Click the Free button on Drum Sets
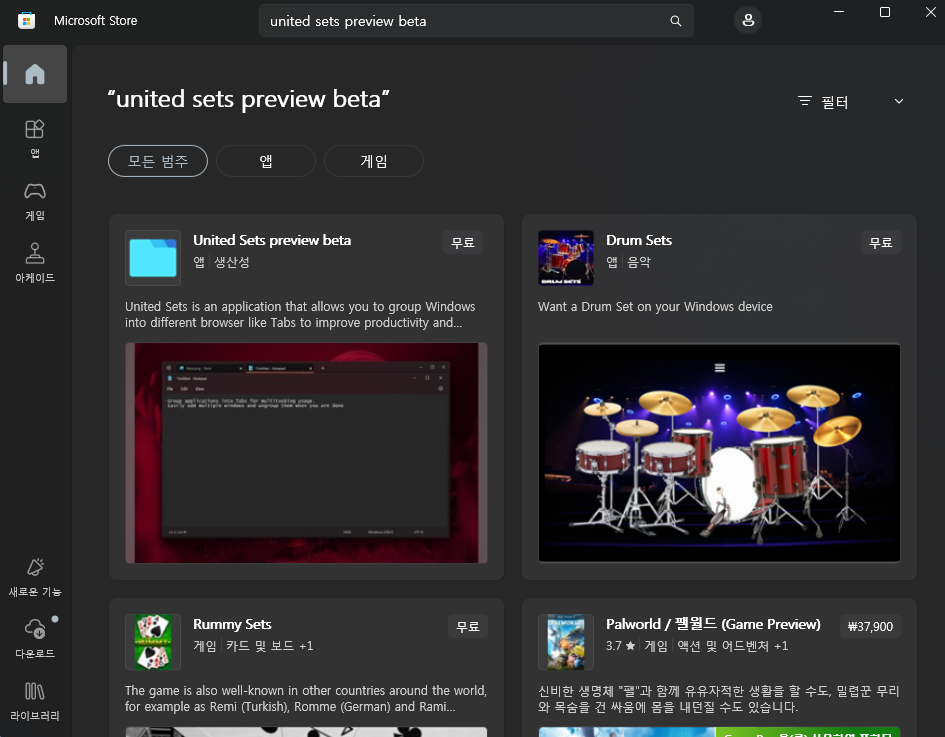945x737 pixels. pyautogui.click(x=881, y=242)
